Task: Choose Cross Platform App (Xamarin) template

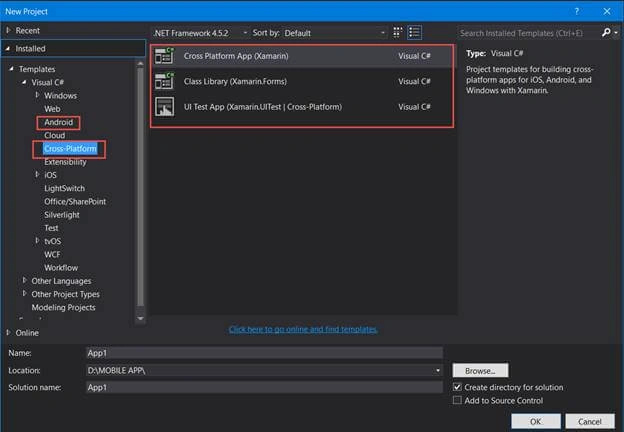Action: (302, 56)
